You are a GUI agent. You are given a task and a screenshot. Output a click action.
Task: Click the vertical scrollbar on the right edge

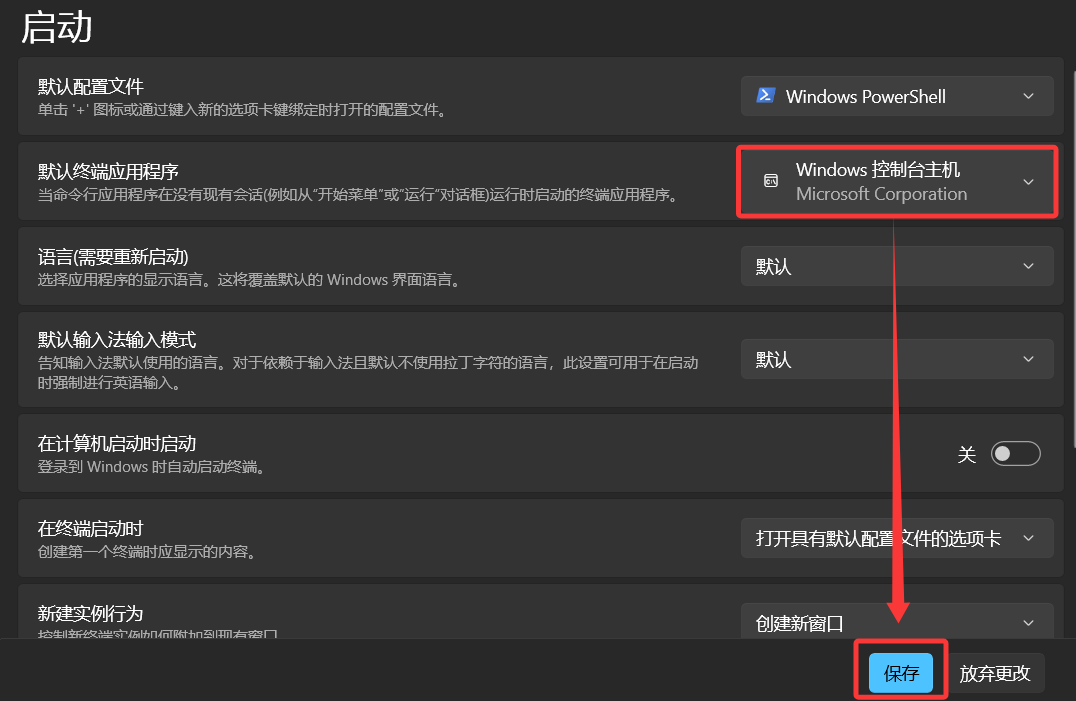(x=1073, y=257)
